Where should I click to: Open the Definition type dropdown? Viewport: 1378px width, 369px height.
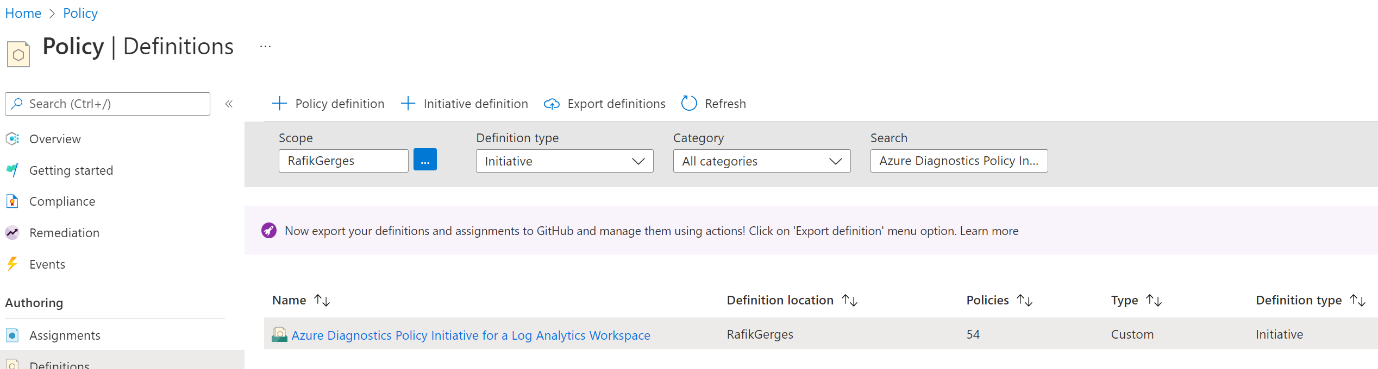tap(564, 161)
